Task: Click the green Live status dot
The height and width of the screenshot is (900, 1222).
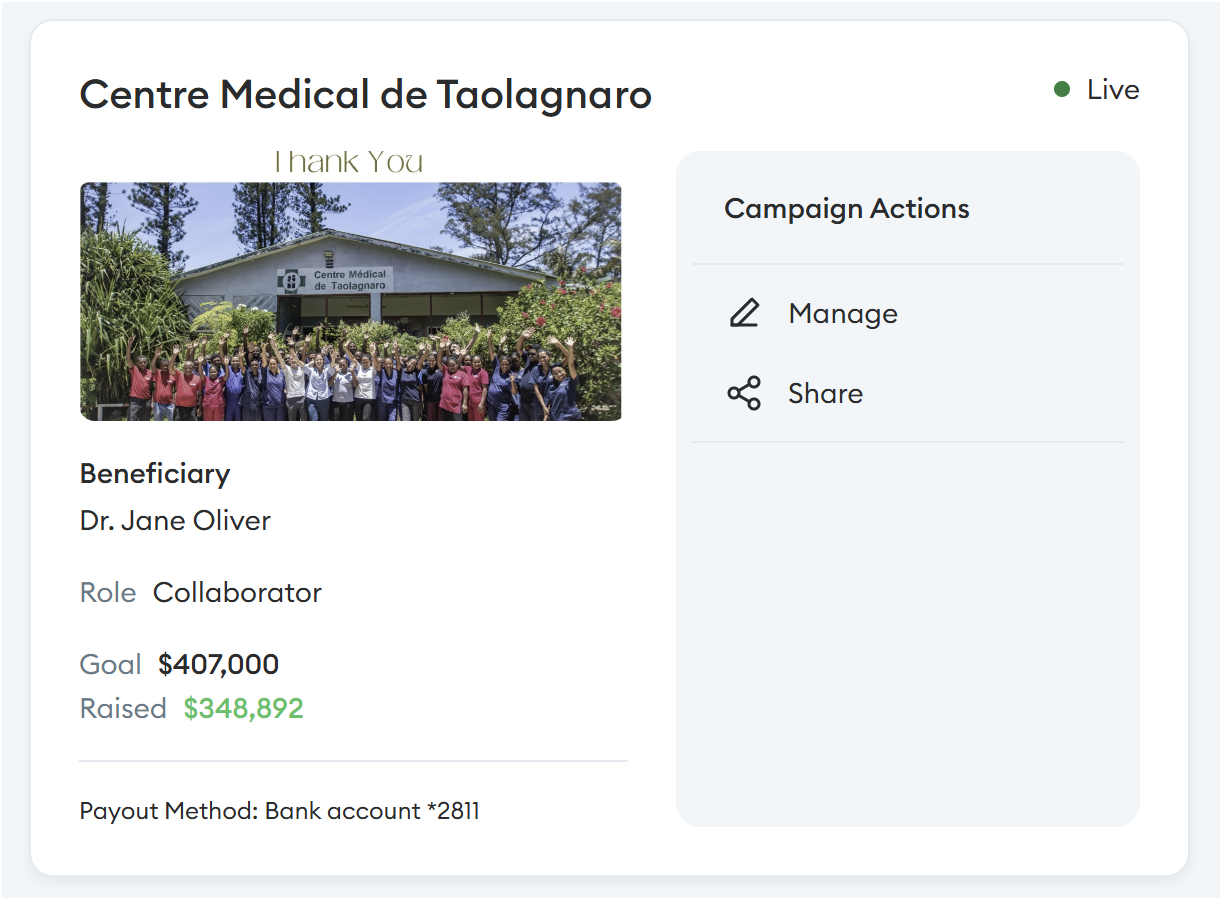Action: [x=1062, y=90]
